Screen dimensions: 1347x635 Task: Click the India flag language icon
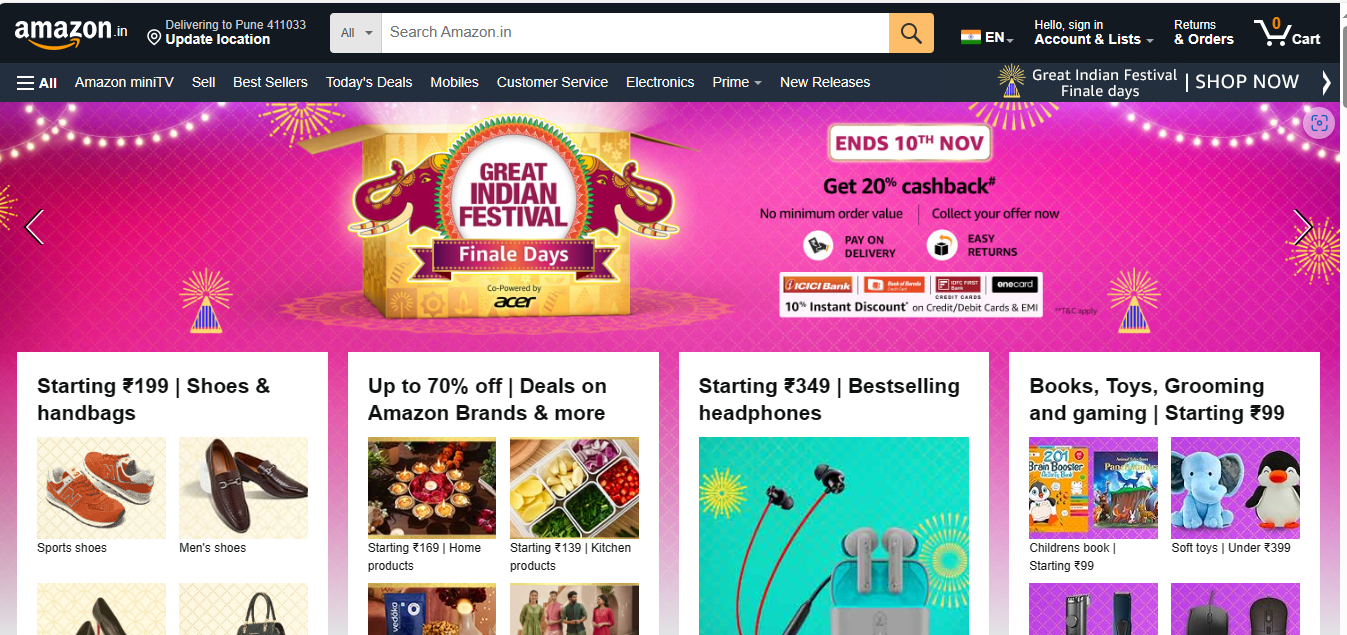point(970,37)
